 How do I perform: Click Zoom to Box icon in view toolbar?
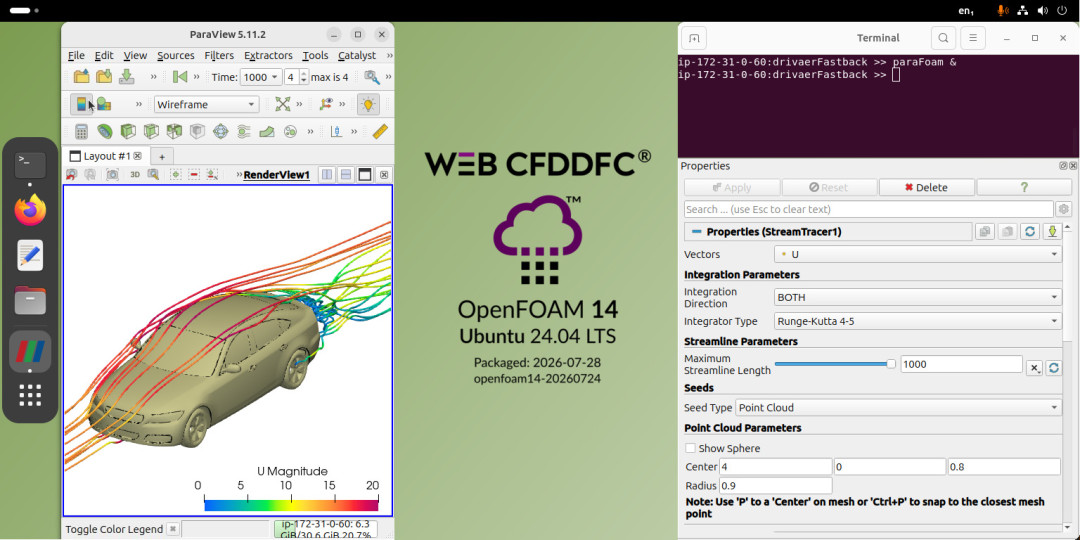(153, 175)
